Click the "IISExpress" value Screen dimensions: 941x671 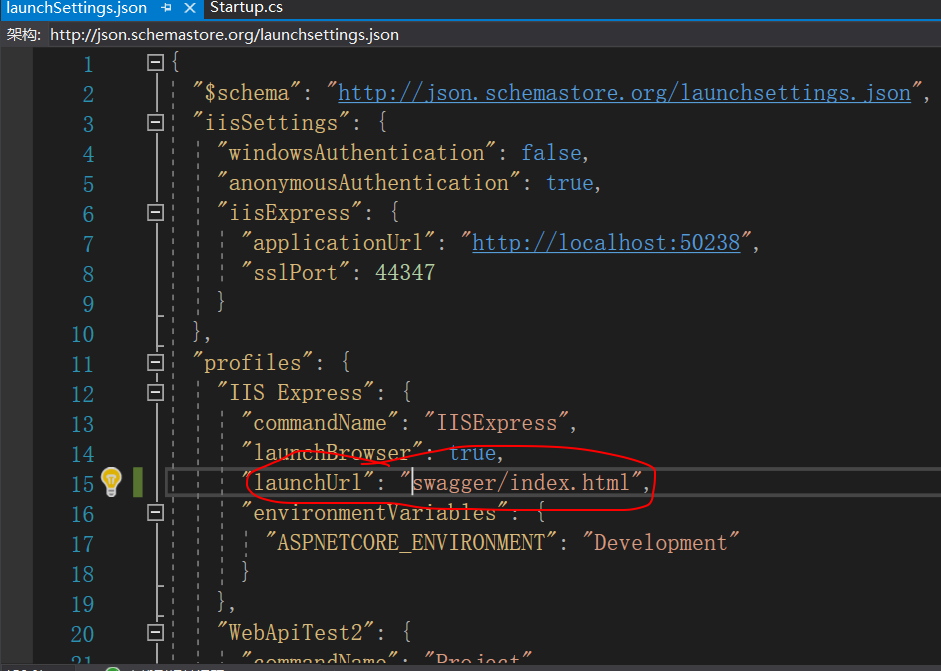496,423
